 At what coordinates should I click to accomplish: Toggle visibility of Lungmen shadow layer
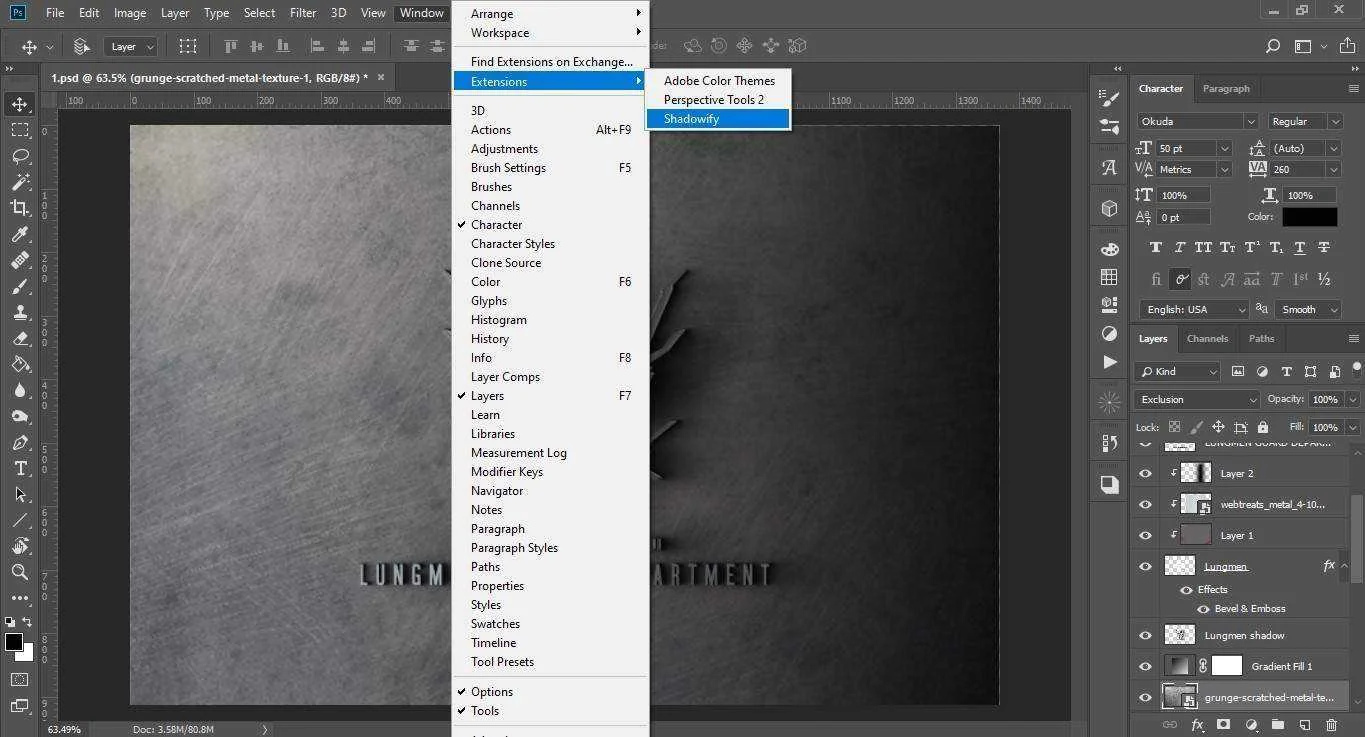coord(1145,635)
